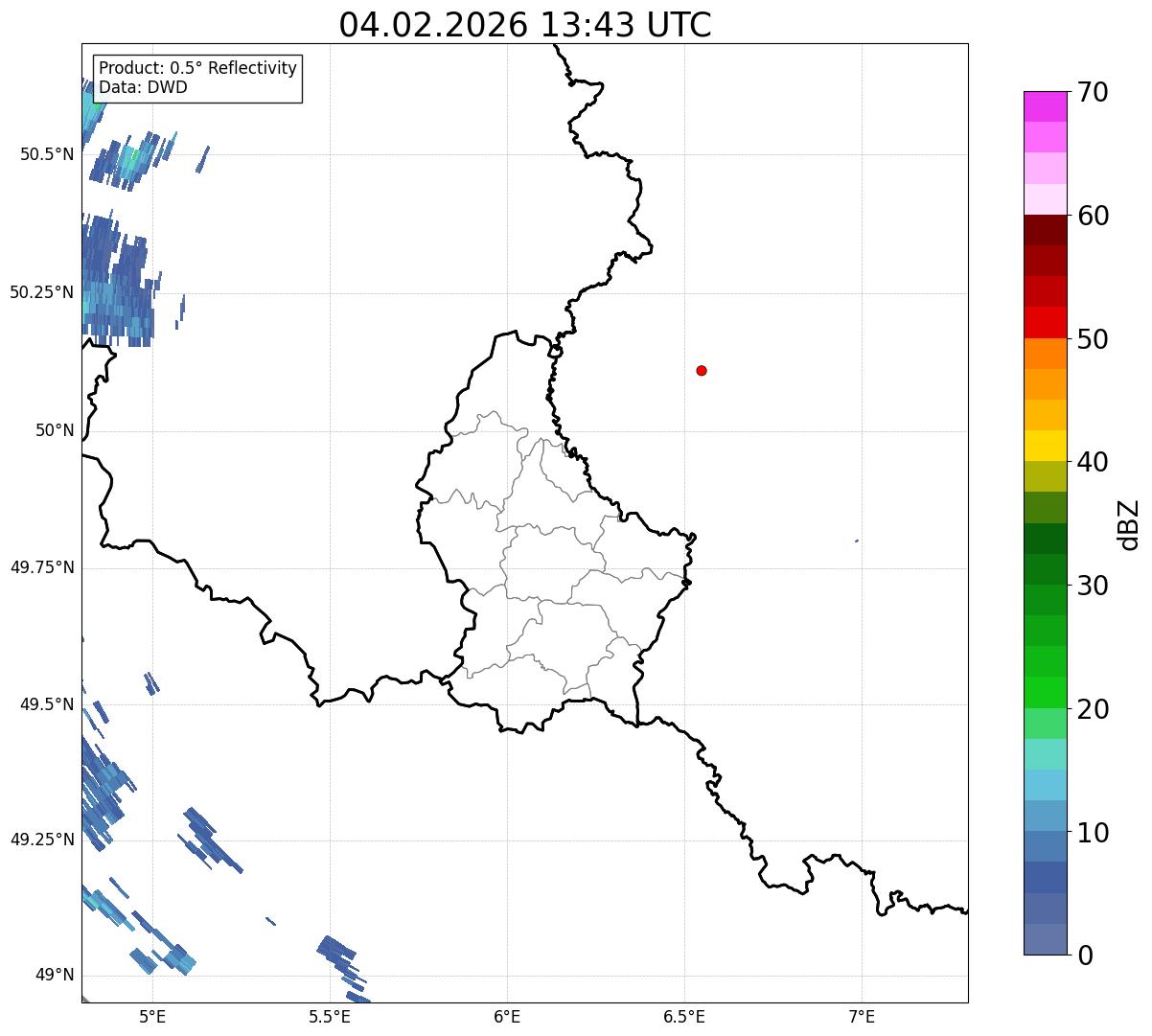The width and height of the screenshot is (1152, 1036).
Task: Select the 49.5°N latitude label
Action: [47, 704]
